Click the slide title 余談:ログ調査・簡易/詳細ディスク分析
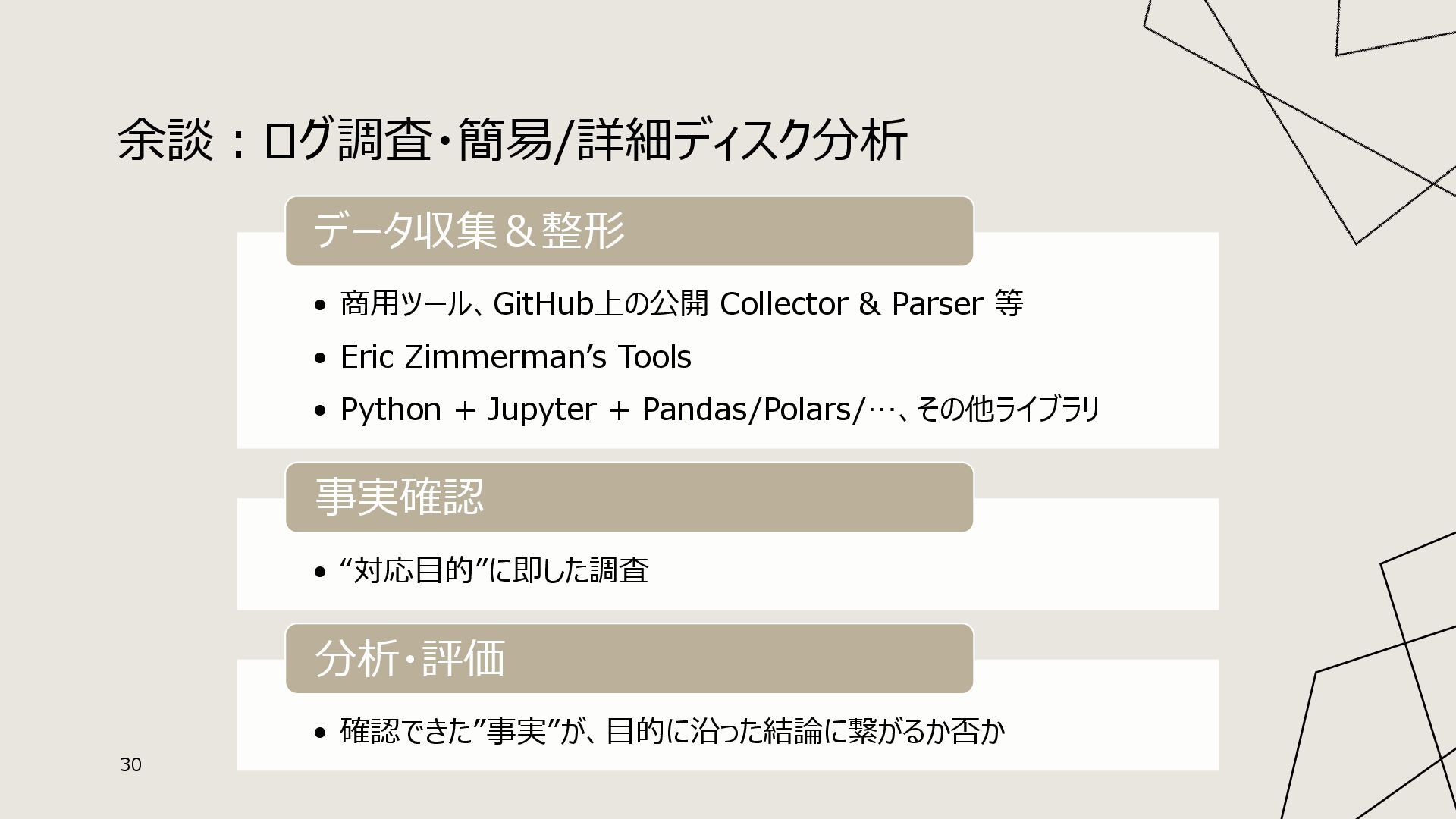Image resolution: width=1456 pixels, height=819 pixels. [x=513, y=140]
